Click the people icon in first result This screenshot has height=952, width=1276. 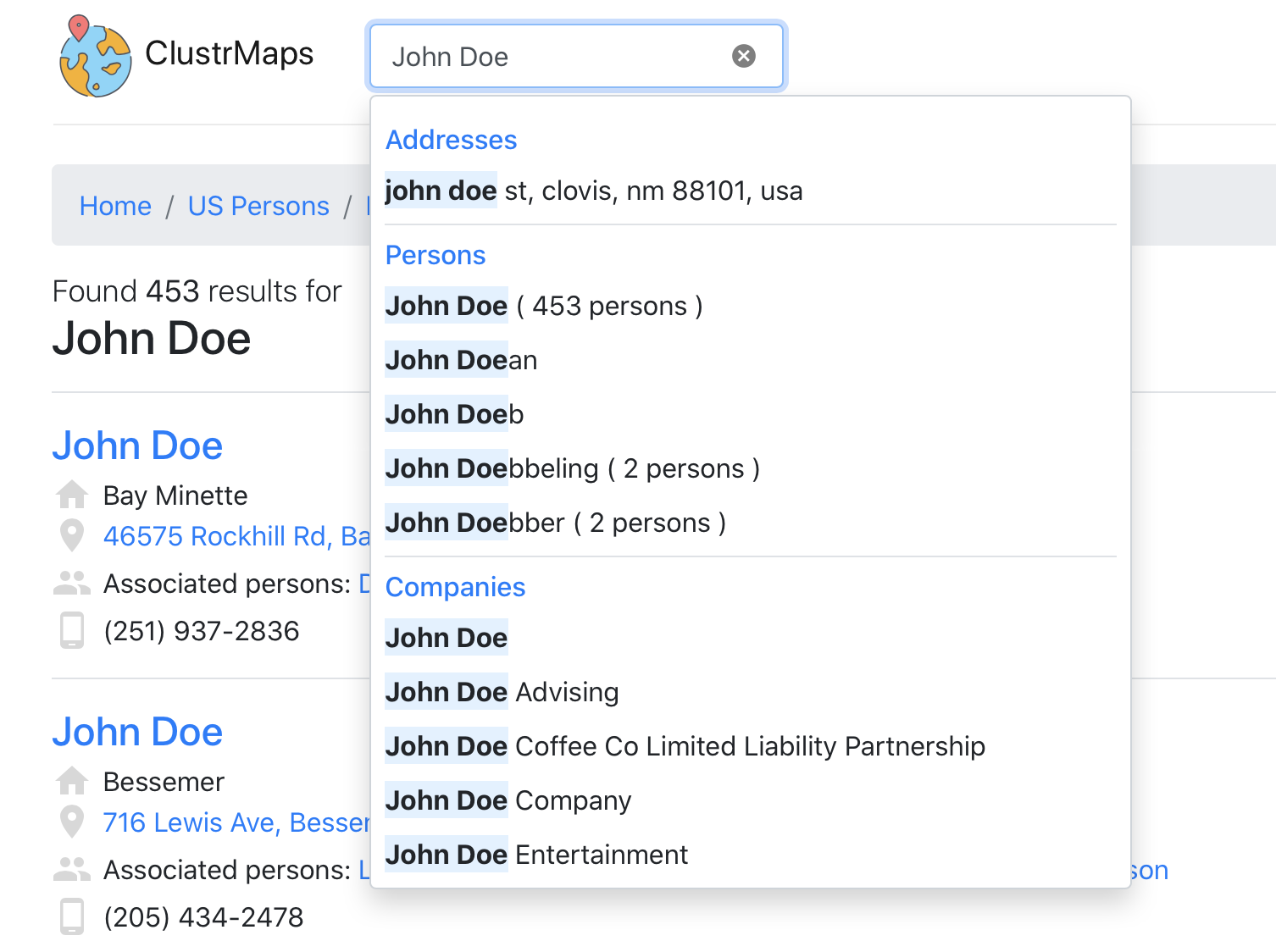coord(72,584)
